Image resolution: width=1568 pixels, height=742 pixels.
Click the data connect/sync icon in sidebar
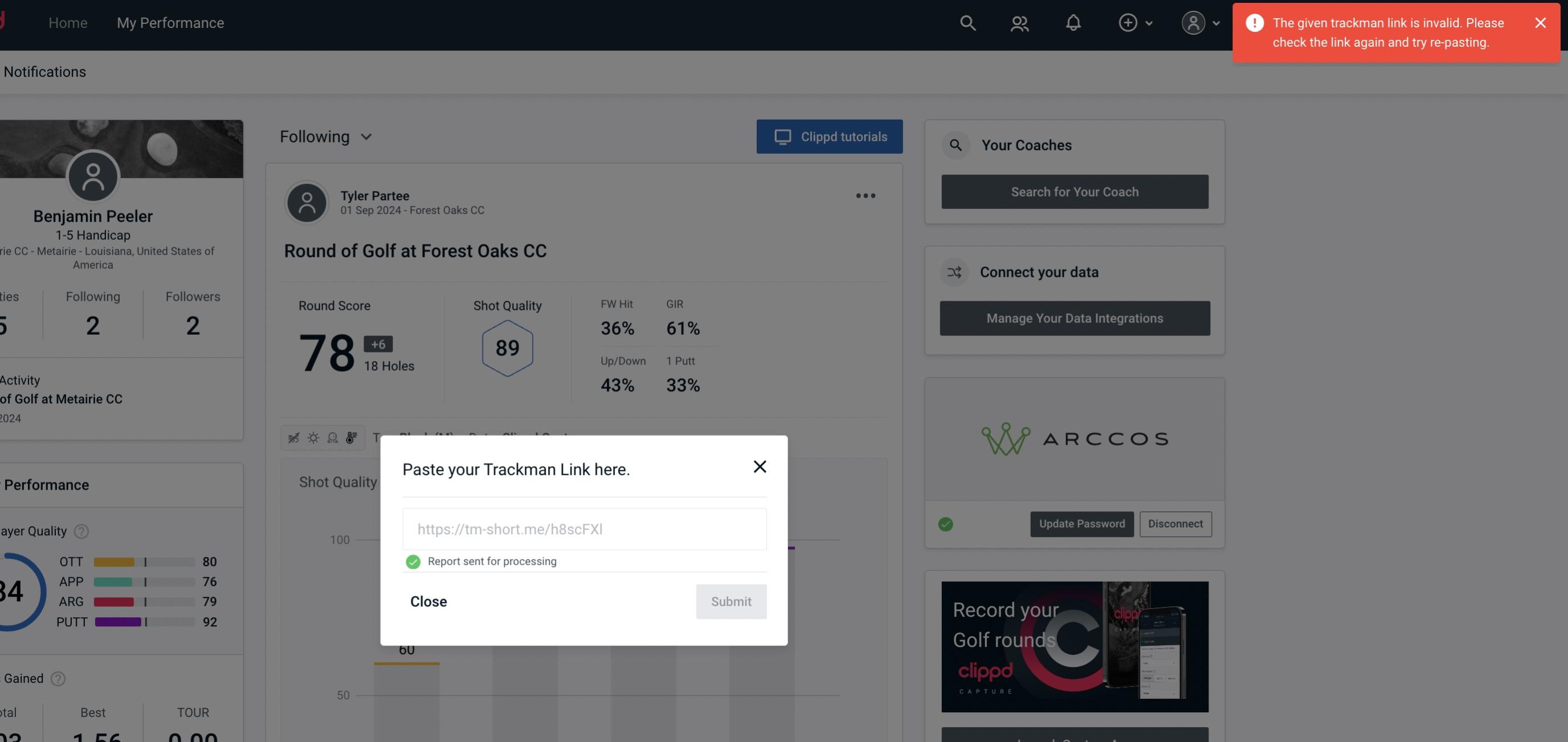pos(954,271)
